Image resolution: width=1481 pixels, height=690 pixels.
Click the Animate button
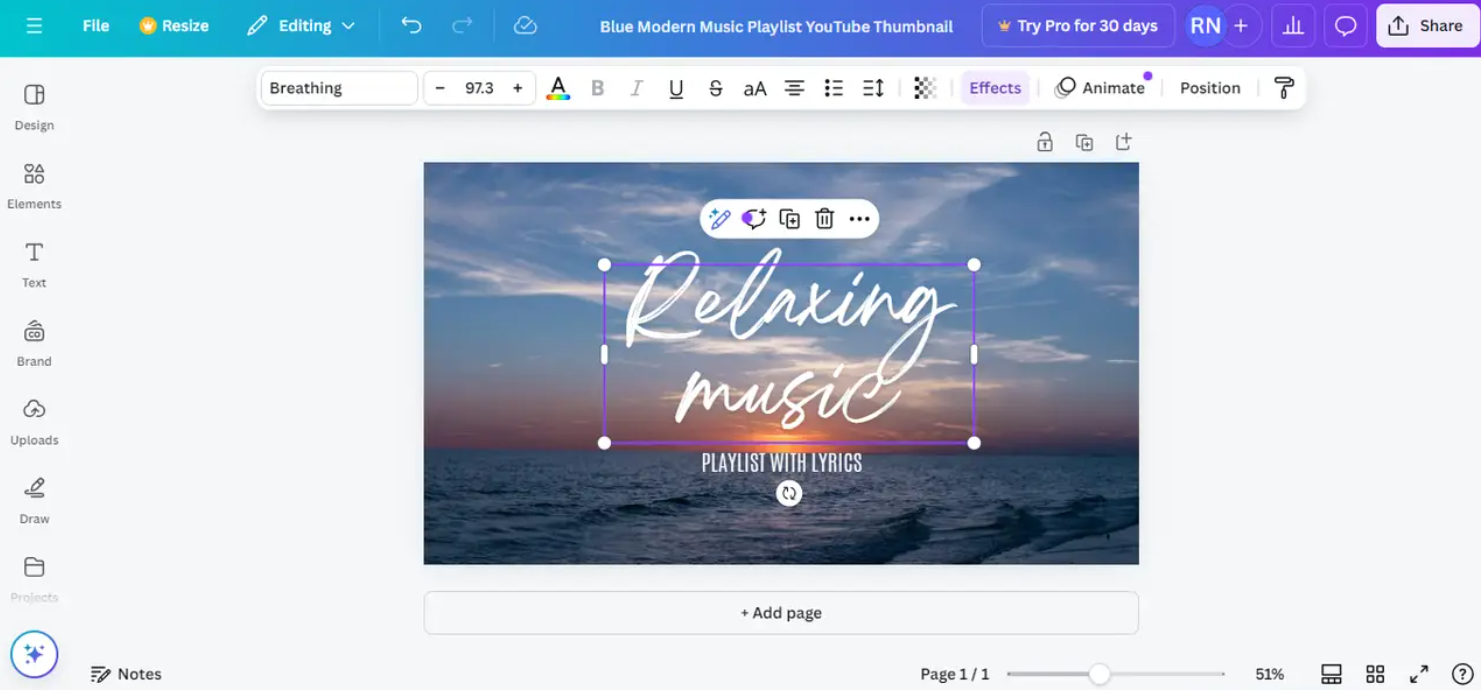[x=1100, y=88]
